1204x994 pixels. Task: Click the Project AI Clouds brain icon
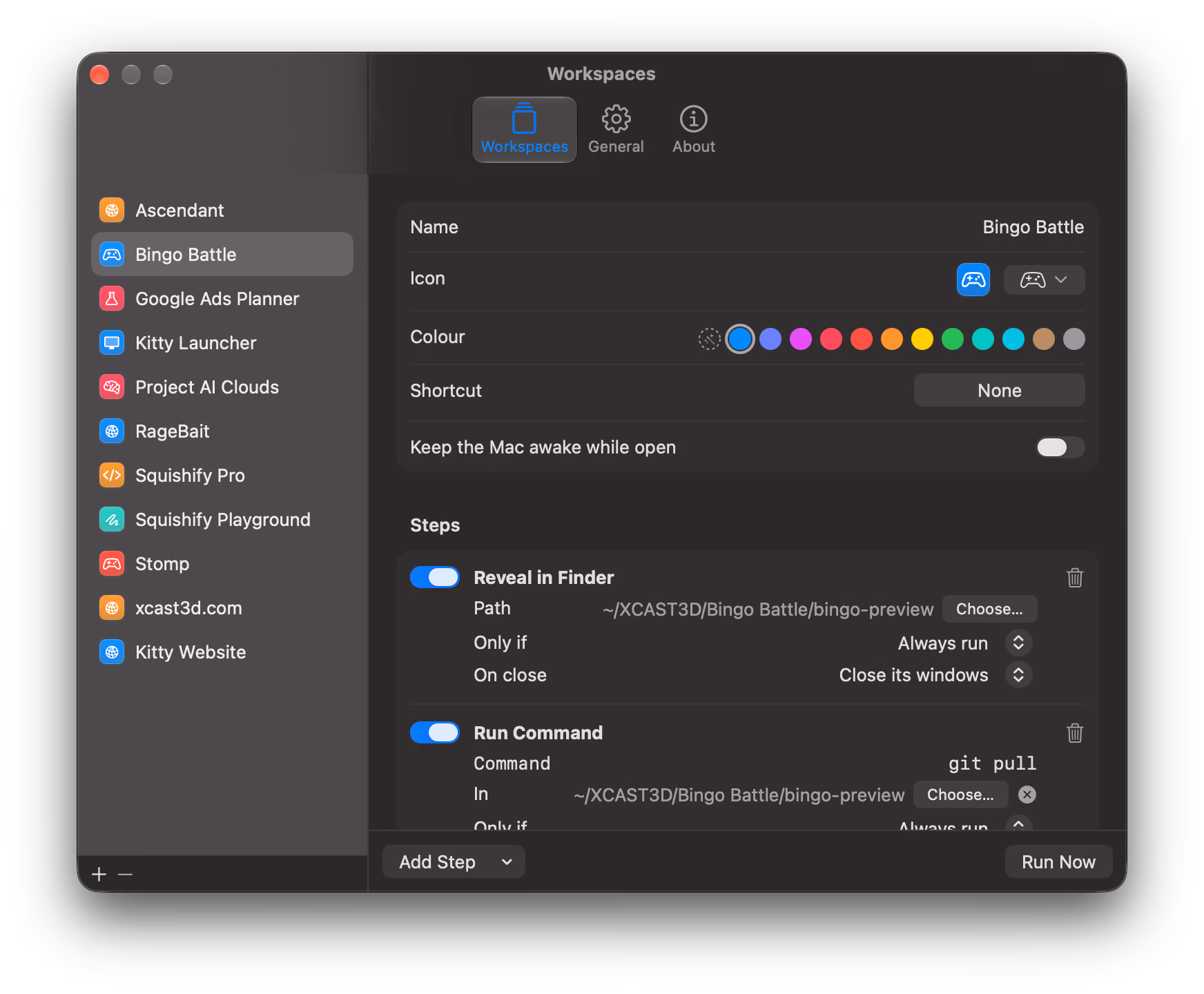[x=112, y=387]
